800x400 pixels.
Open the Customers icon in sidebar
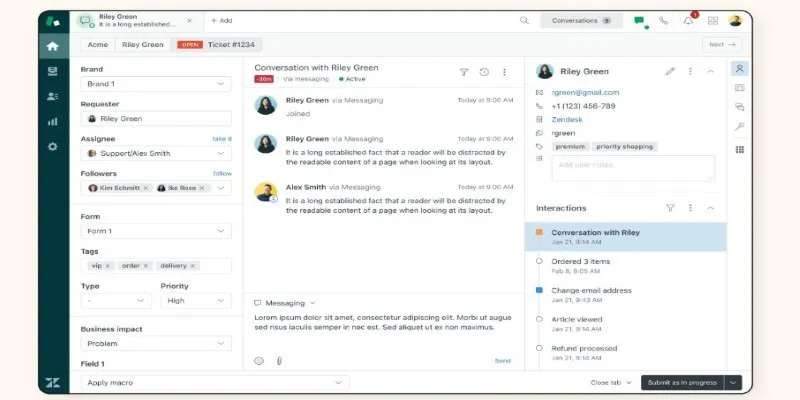coord(53,96)
